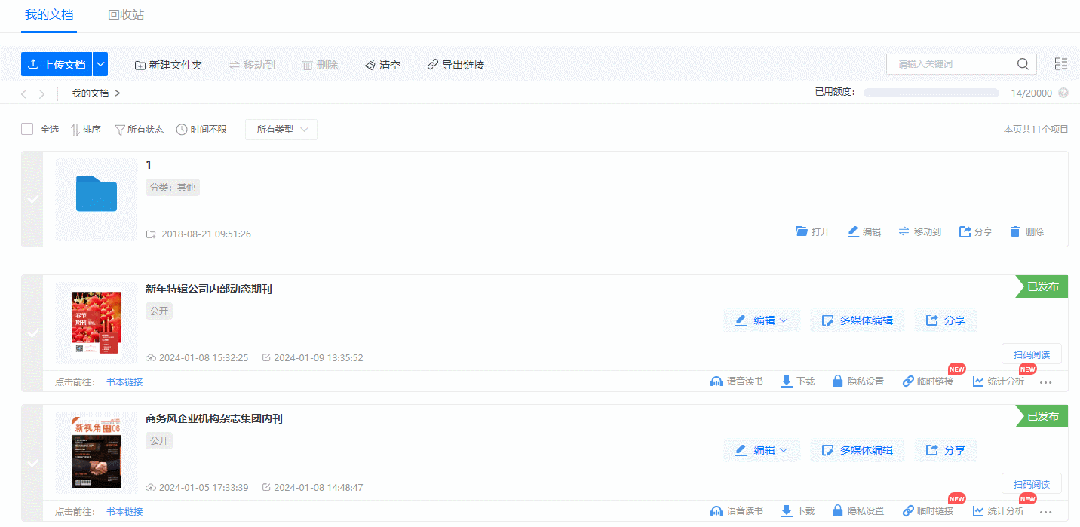Expand the 所有类型 dropdown filter

(x=281, y=129)
